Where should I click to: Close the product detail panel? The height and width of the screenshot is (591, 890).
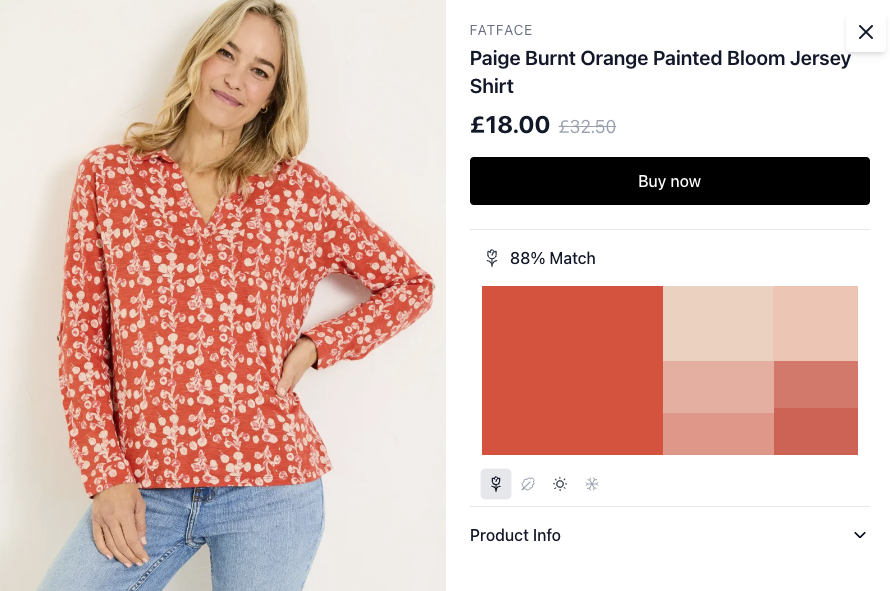point(865,33)
